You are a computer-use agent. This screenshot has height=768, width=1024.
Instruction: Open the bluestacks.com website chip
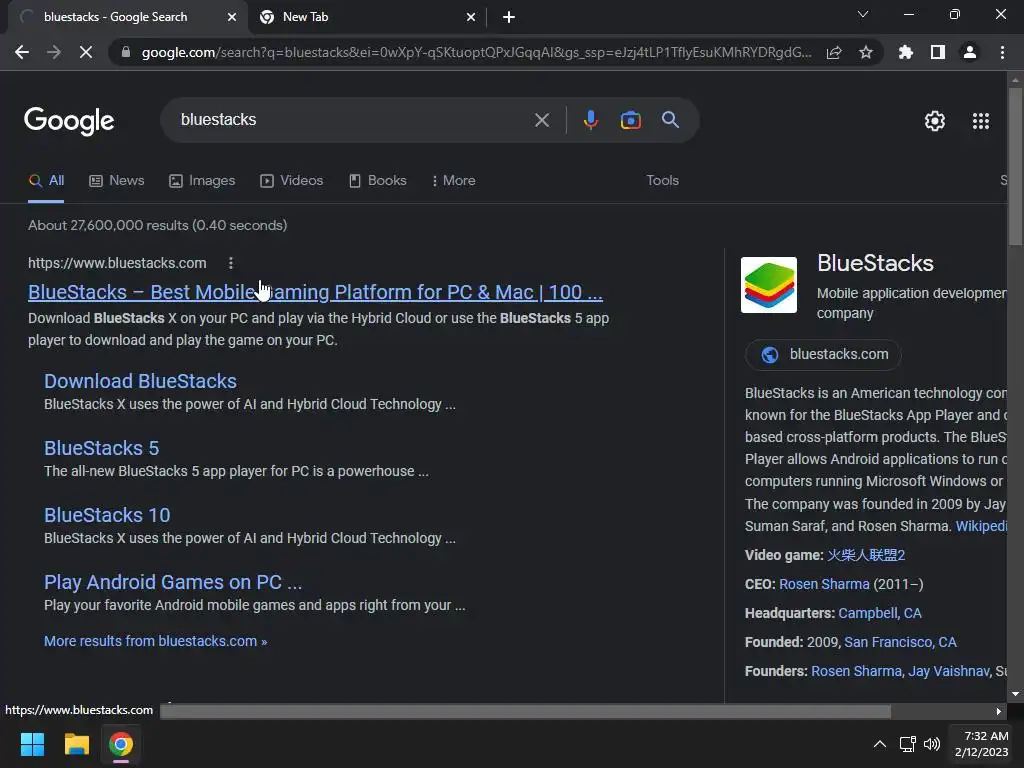tap(824, 355)
